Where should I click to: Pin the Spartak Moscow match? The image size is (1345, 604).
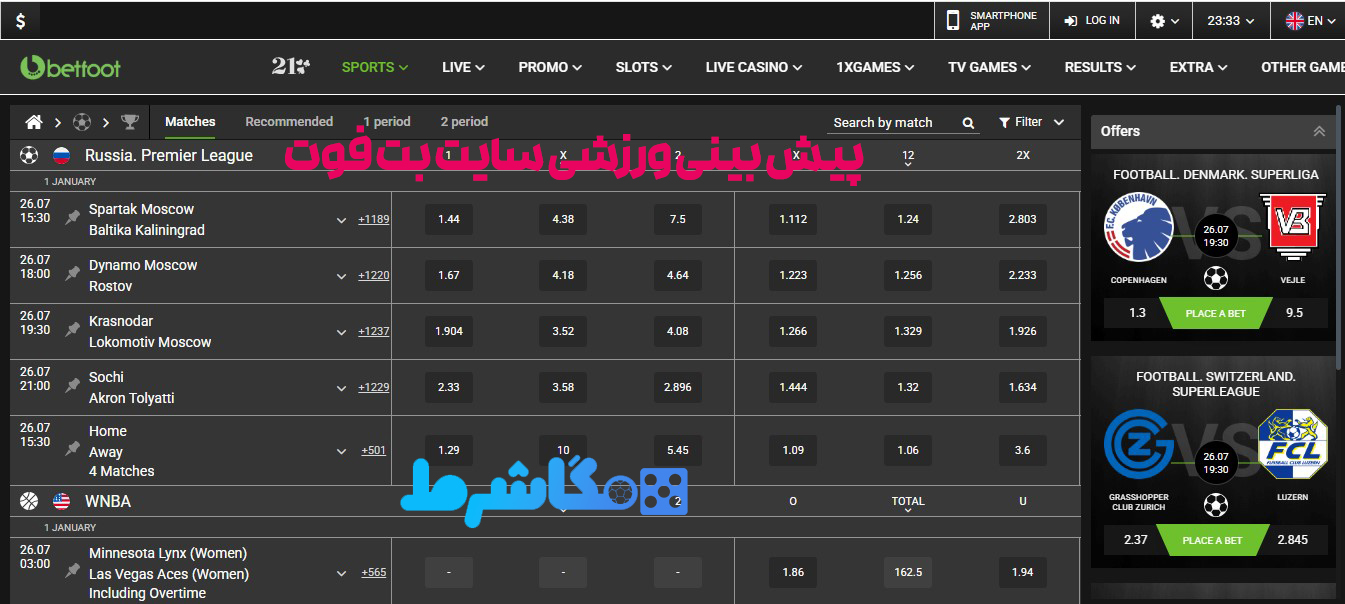click(x=72, y=218)
